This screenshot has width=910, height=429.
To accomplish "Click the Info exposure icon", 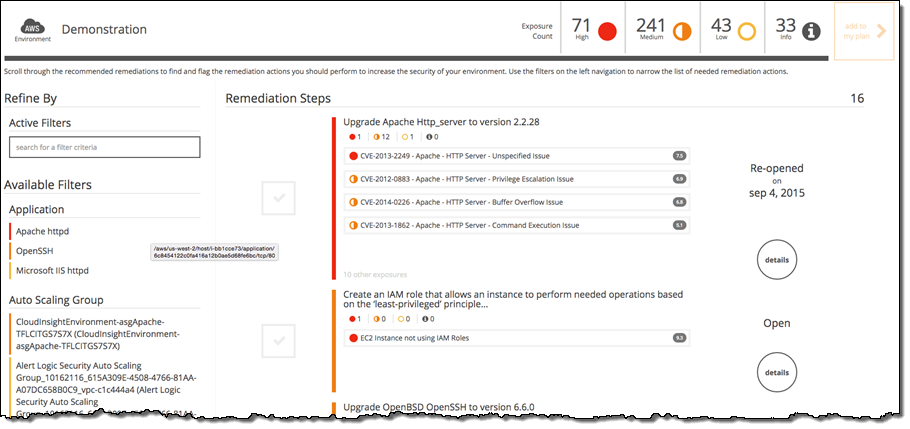I will pyautogui.click(x=812, y=32).
